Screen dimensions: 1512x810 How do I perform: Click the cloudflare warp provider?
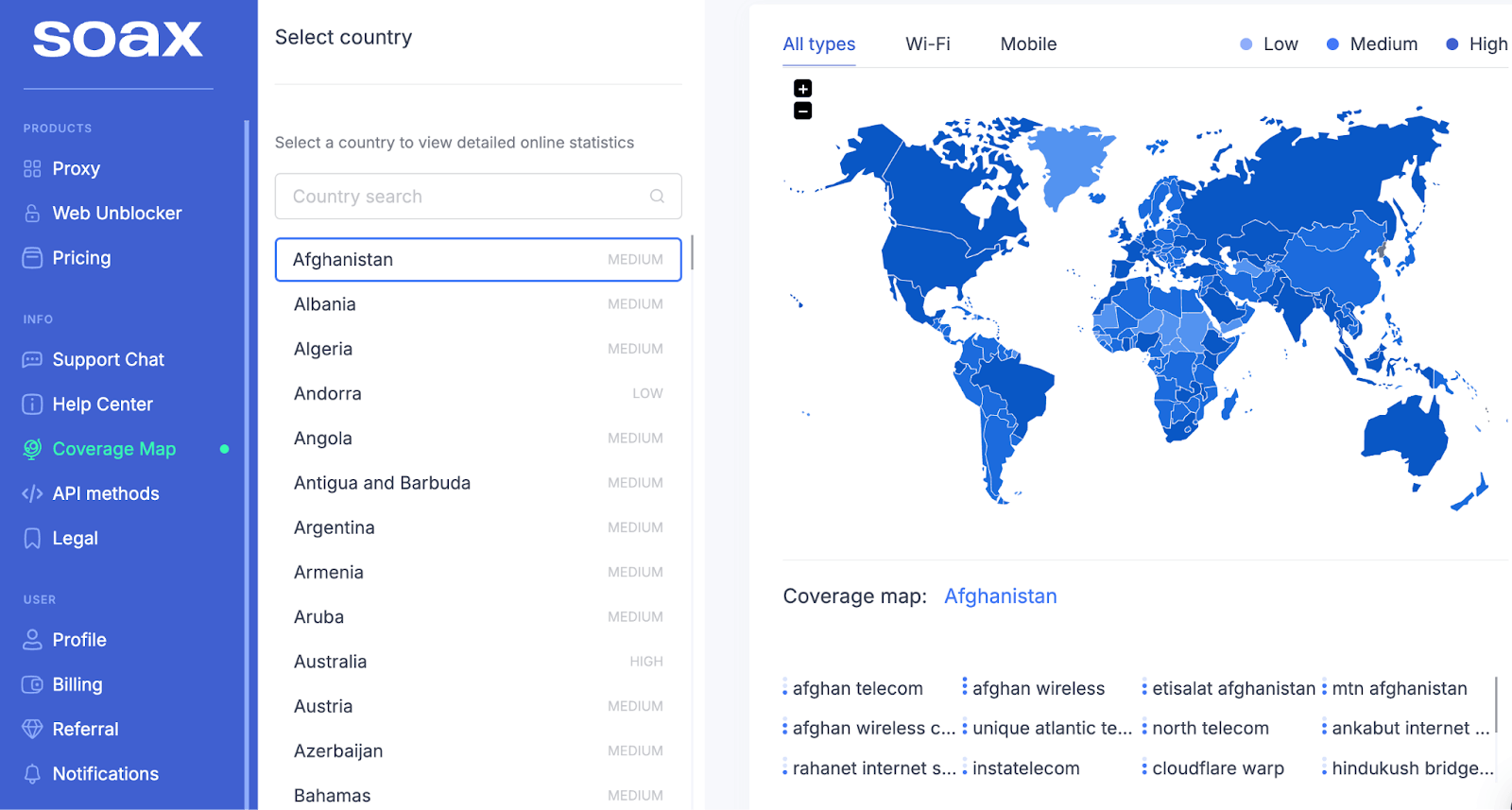click(x=1218, y=768)
